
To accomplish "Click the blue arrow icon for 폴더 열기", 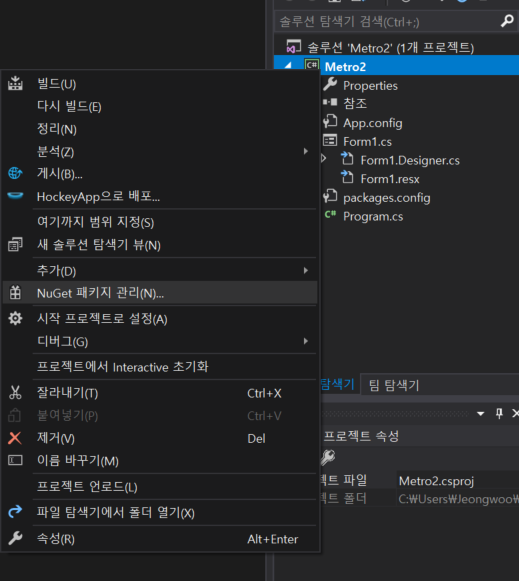I will (15, 512).
